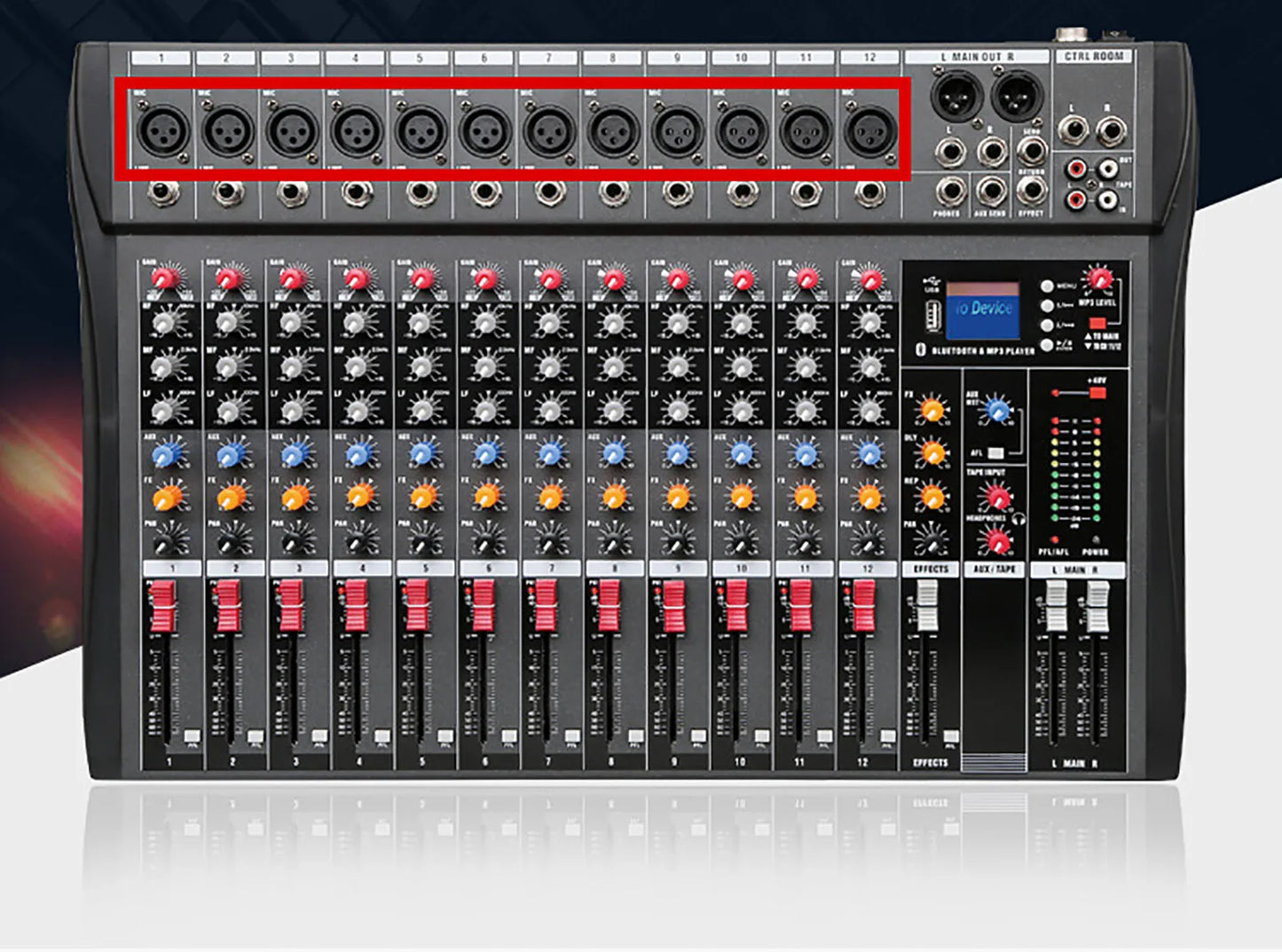Screen dimensions: 1282x952
Task: Select the Bluetooth icon below the USB port
Action: point(923,349)
